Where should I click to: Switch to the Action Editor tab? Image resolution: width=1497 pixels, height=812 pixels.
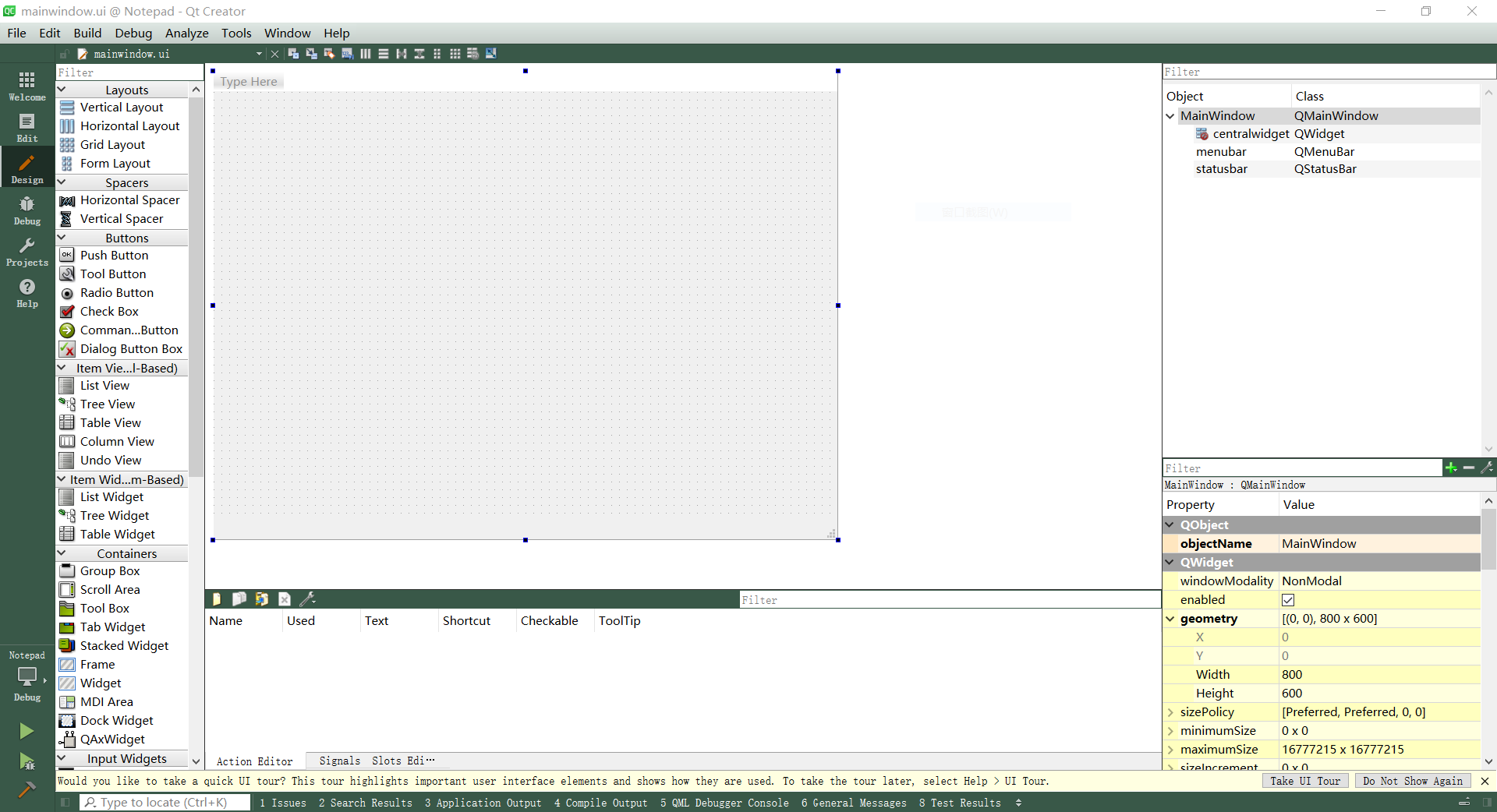coord(254,761)
